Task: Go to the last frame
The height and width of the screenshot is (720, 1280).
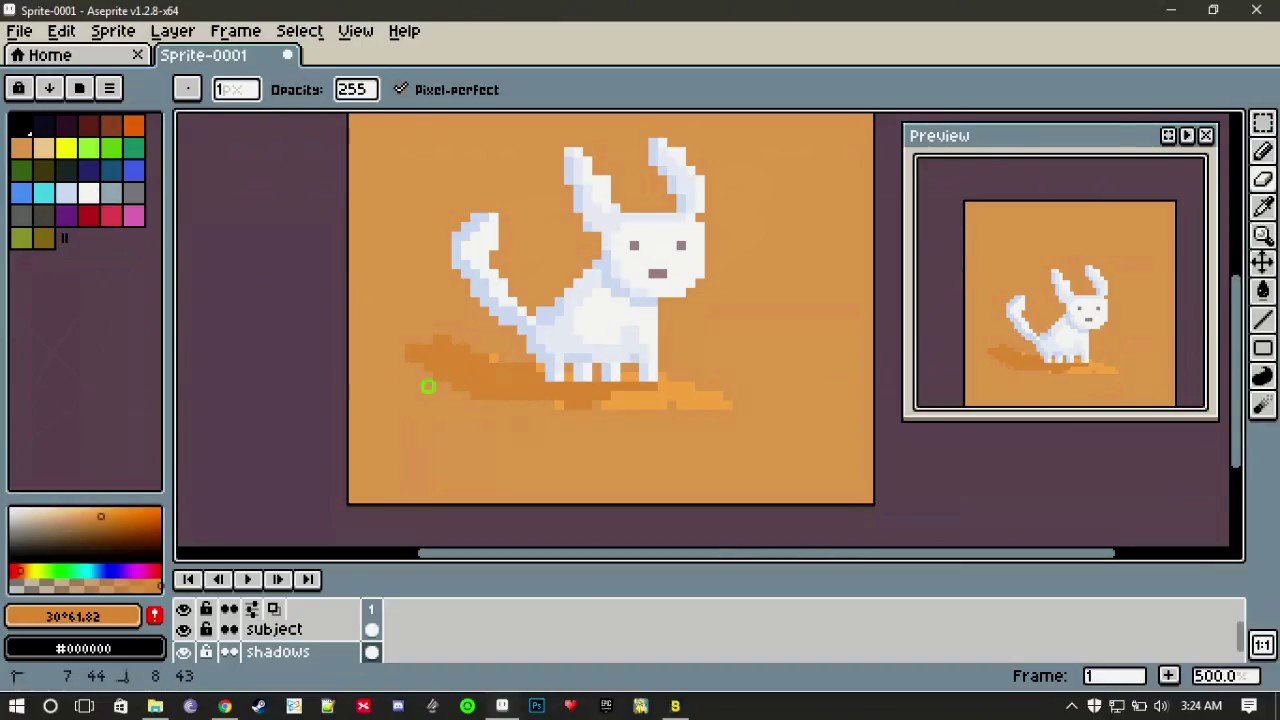Action: (x=308, y=579)
